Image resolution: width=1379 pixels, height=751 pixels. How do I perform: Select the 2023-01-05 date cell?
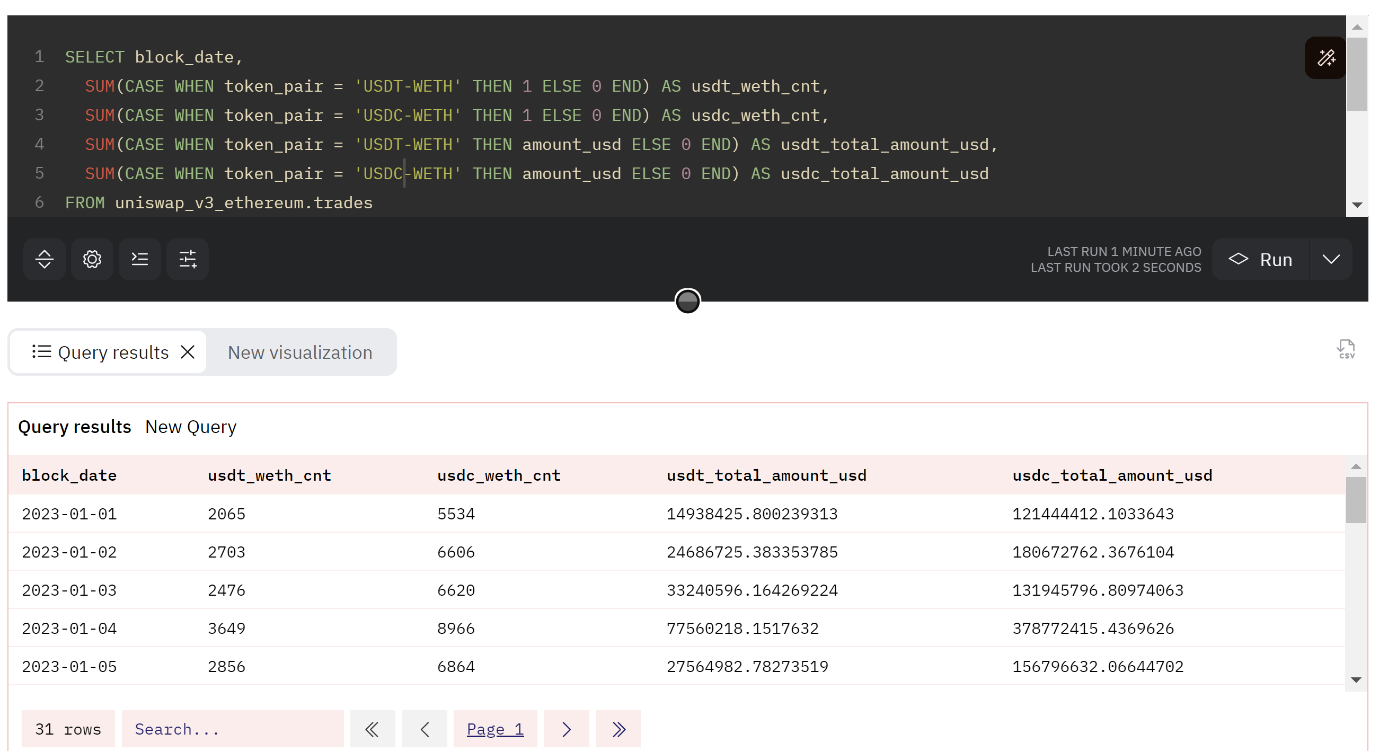point(69,666)
